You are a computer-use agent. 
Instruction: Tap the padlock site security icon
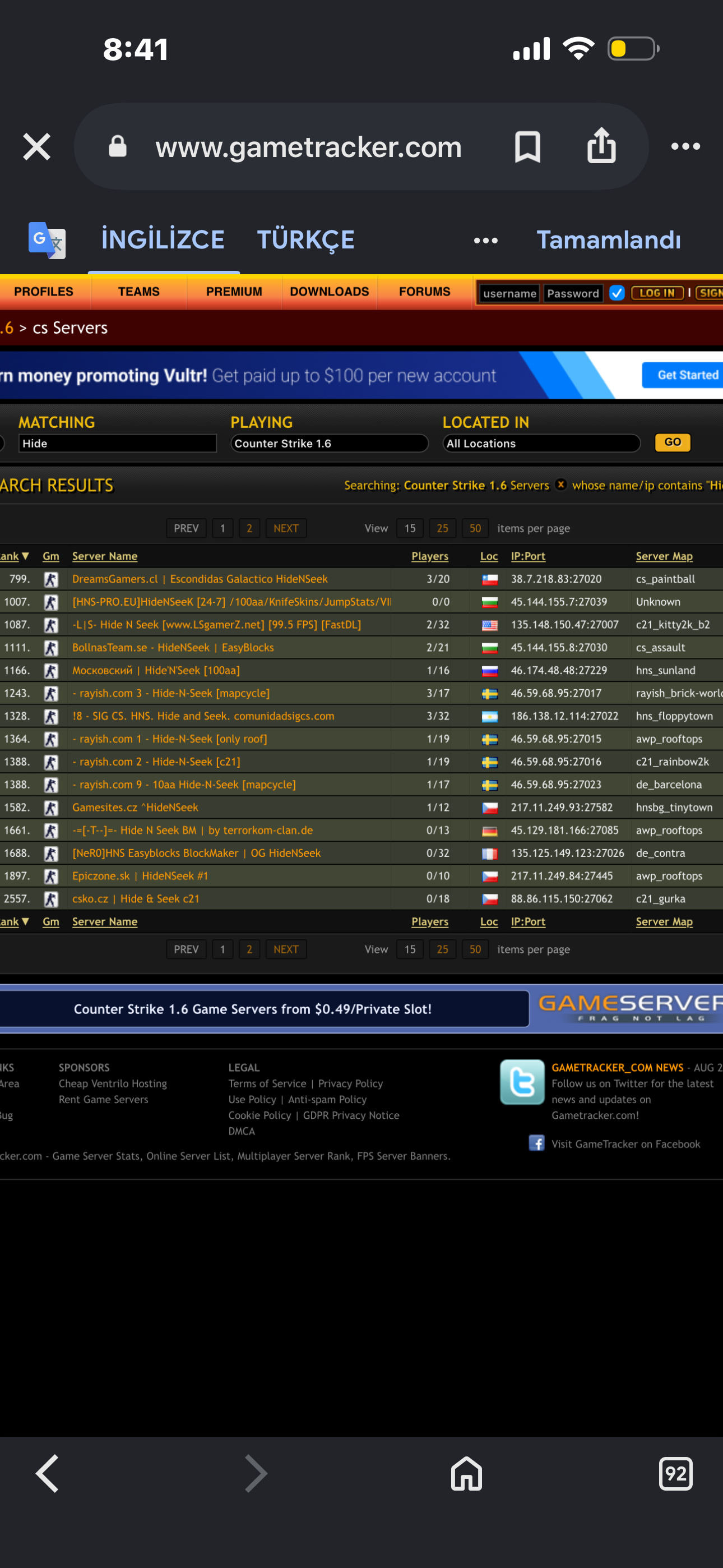(118, 147)
